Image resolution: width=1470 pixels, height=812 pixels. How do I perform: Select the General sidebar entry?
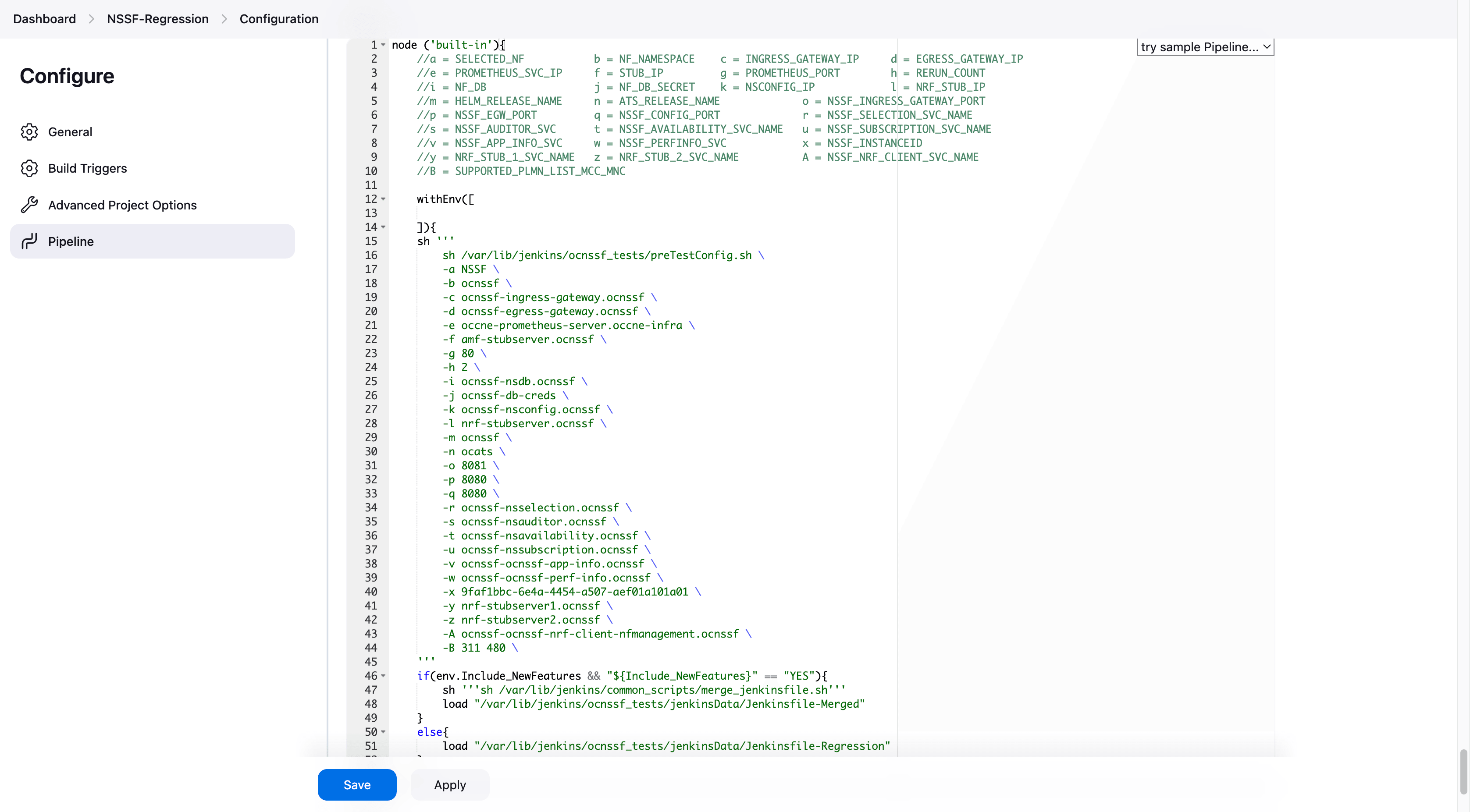point(70,132)
